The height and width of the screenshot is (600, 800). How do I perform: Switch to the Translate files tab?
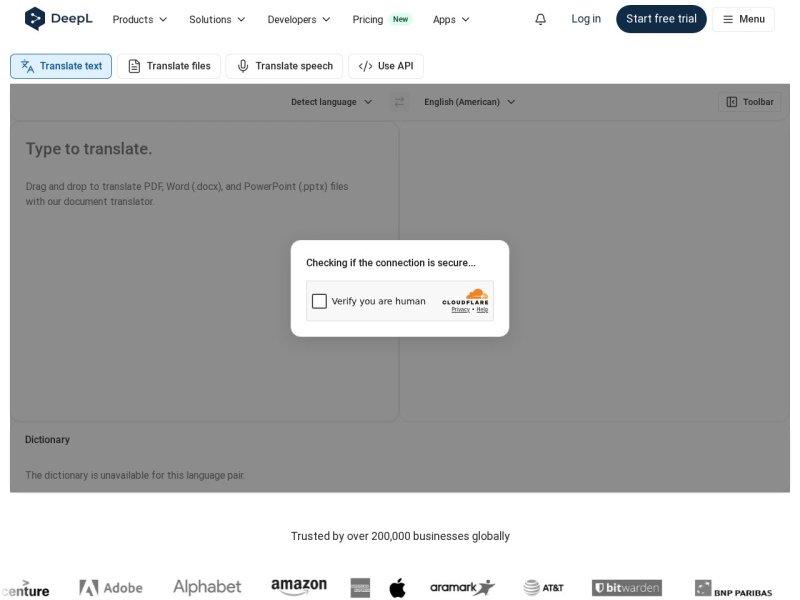[169, 66]
